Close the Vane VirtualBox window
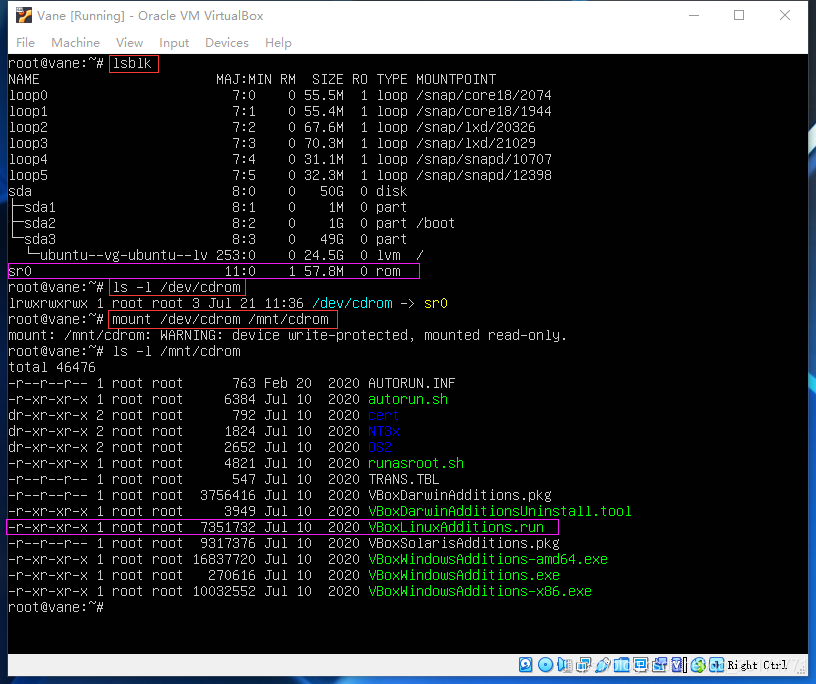Viewport: 816px width, 684px height. 785,15
